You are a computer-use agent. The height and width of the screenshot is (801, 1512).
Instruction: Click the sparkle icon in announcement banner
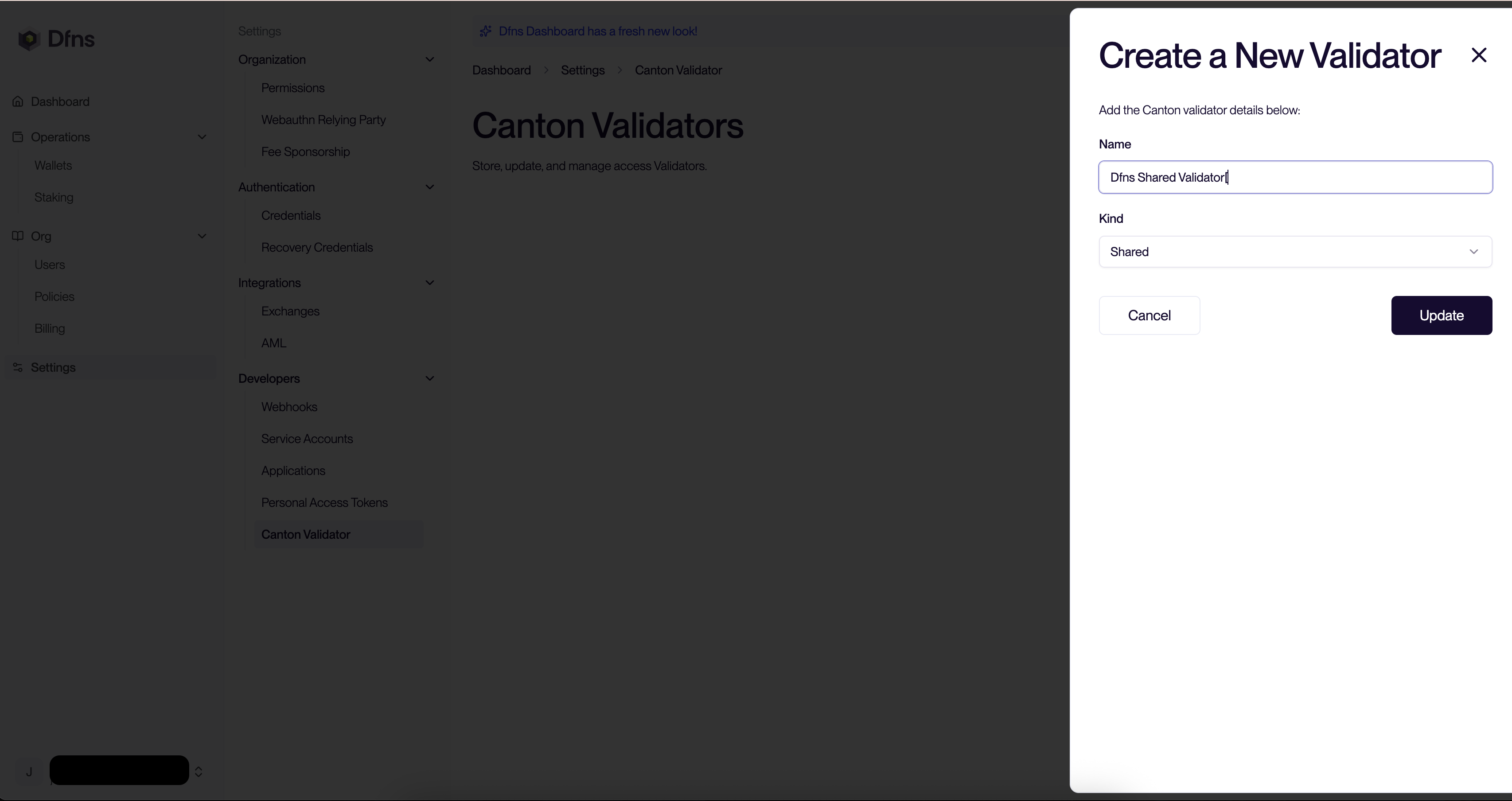tap(485, 31)
